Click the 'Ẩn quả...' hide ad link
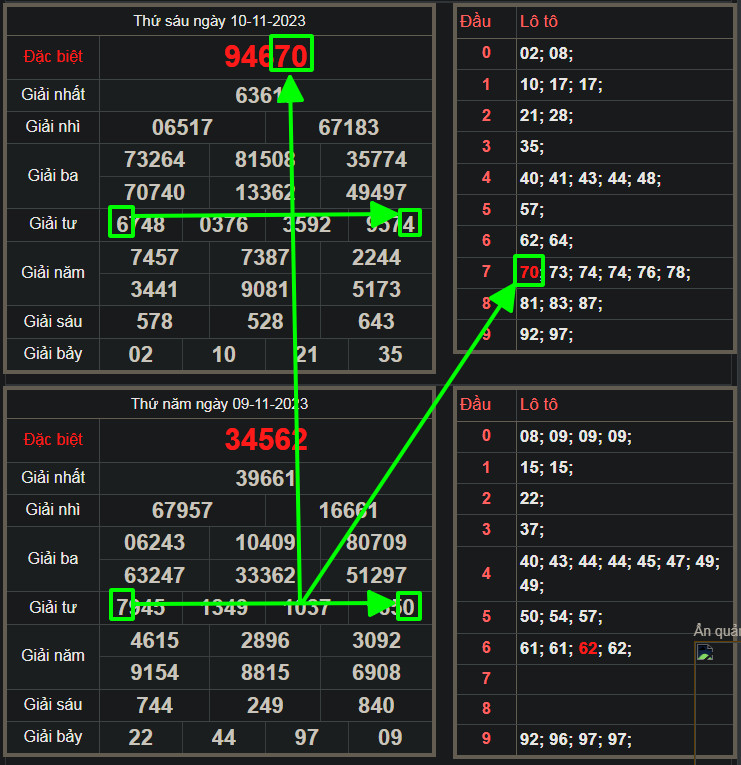 click(x=716, y=630)
